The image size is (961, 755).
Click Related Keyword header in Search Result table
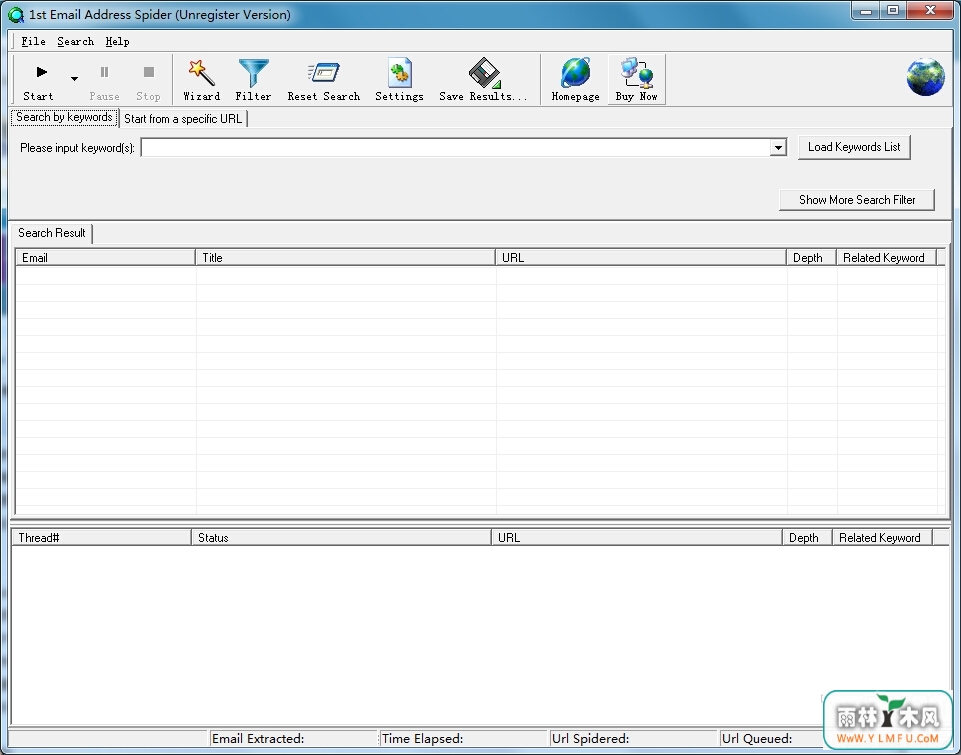point(886,257)
